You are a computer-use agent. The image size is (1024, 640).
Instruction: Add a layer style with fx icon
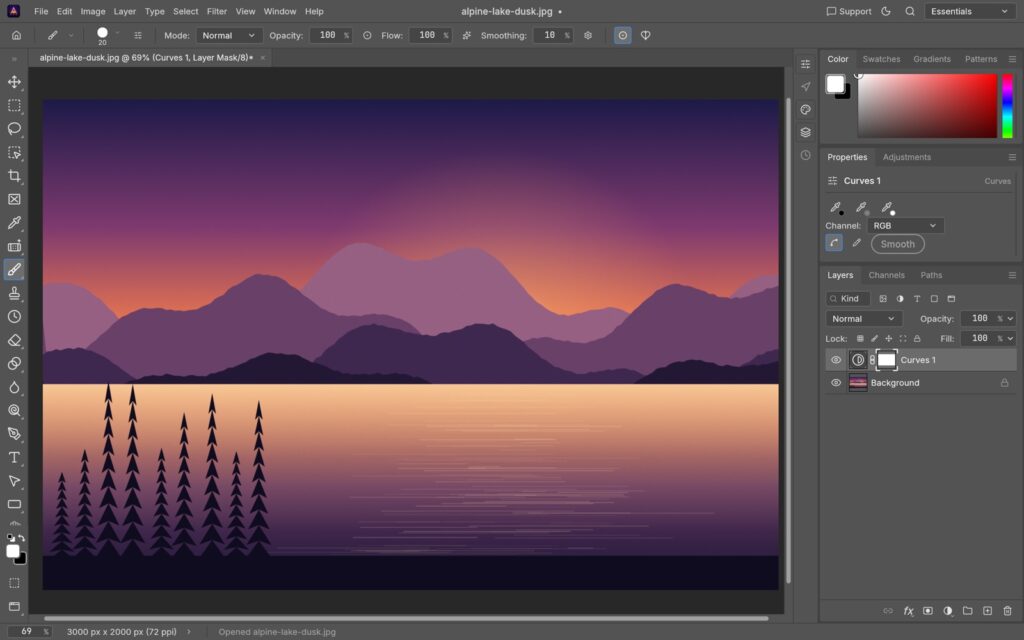(908, 611)
